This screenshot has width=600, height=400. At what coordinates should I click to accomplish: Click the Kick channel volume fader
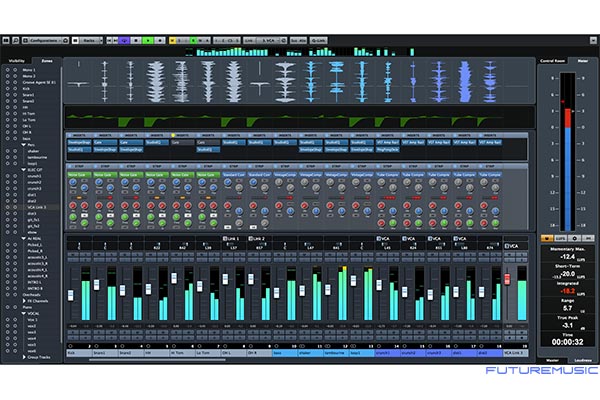click(71, 295)
